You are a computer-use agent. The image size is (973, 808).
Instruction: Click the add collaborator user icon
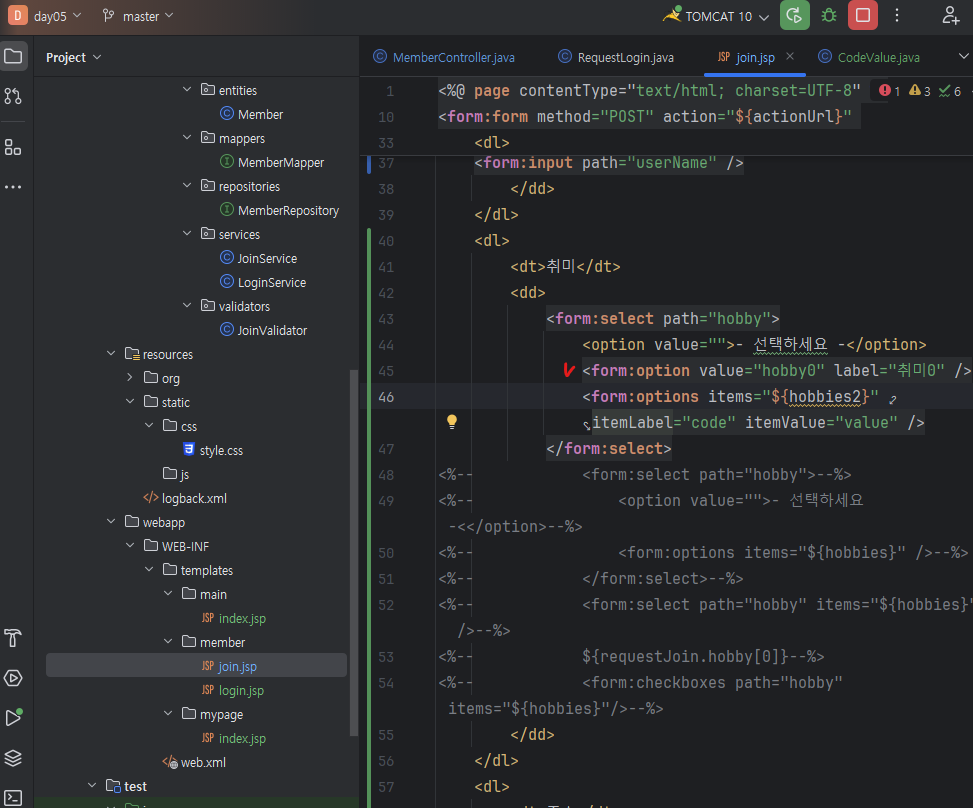point(950,16)
